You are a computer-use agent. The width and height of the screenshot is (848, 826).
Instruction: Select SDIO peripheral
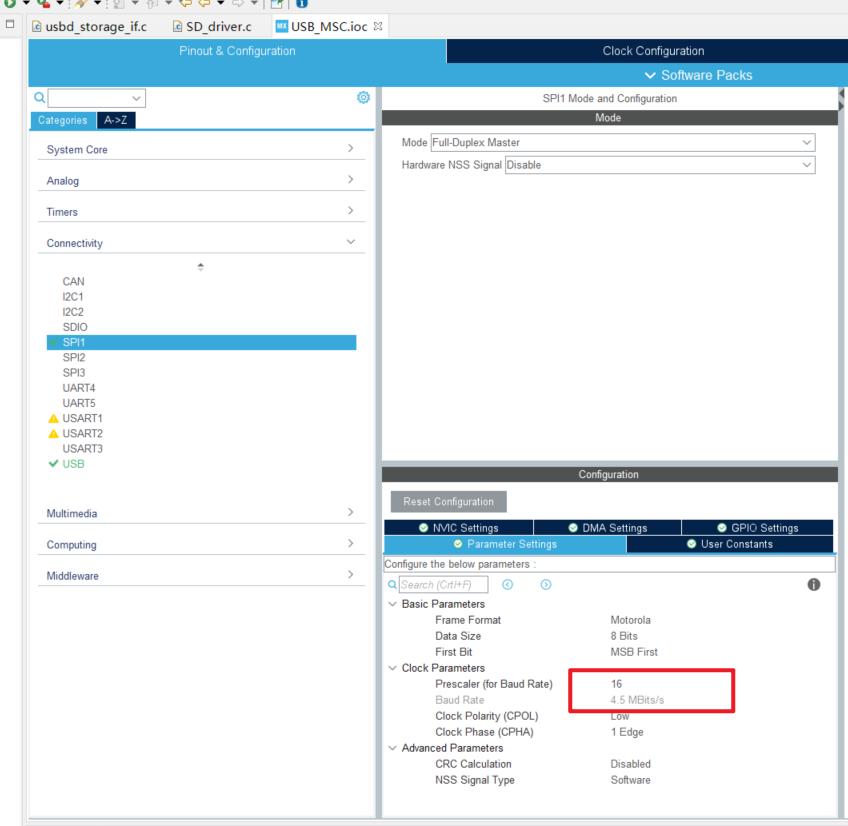(x=75, y=327)
